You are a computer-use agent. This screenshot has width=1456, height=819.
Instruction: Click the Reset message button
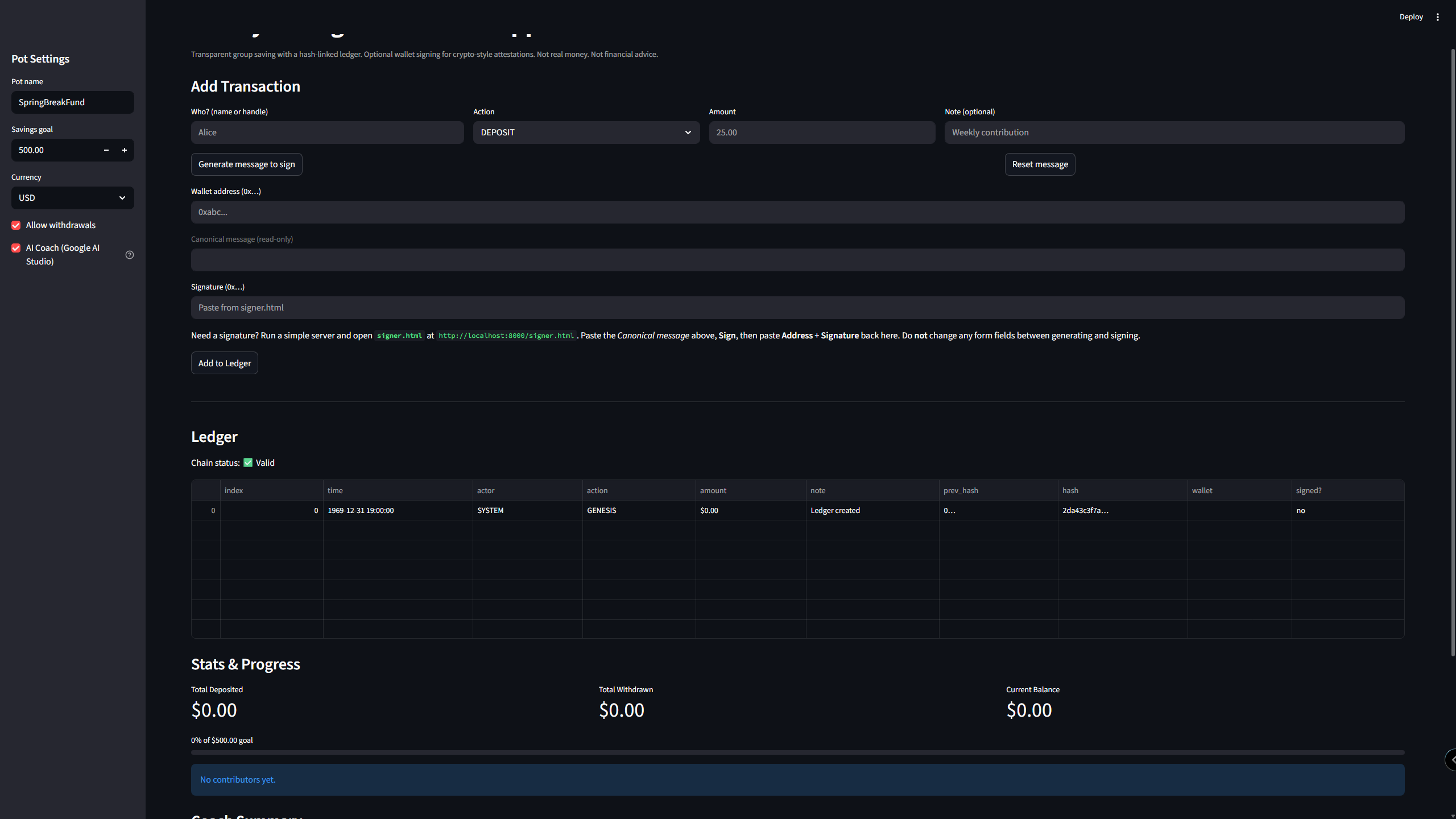click(x=1040, y=164)
